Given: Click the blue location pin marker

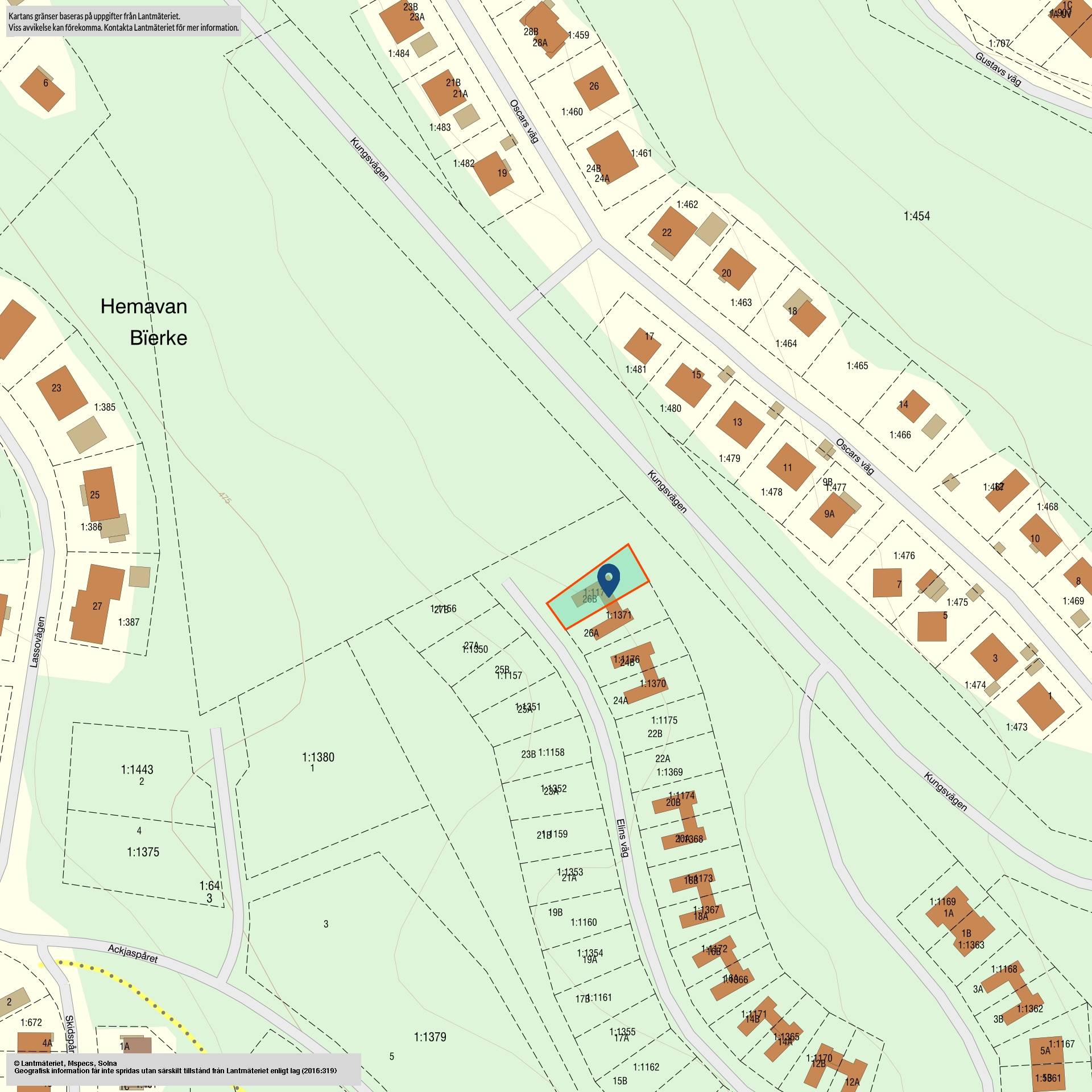Looking at the screenshot, I should click(609, 580).
